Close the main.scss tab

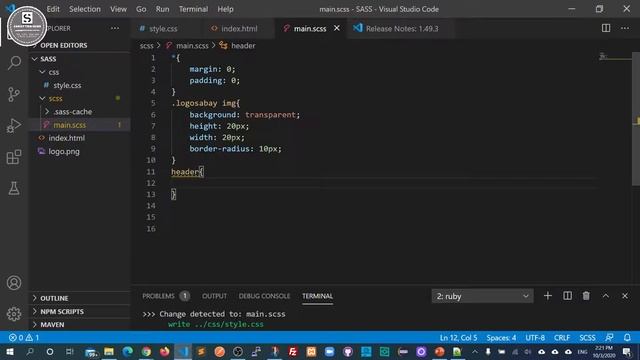point(337,28)
